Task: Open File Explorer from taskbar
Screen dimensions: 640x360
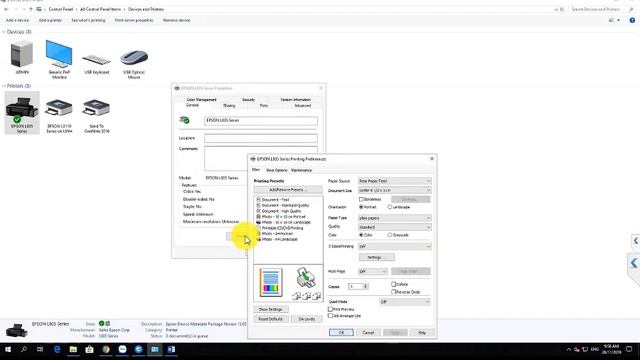Action: (x=73, y=349)
